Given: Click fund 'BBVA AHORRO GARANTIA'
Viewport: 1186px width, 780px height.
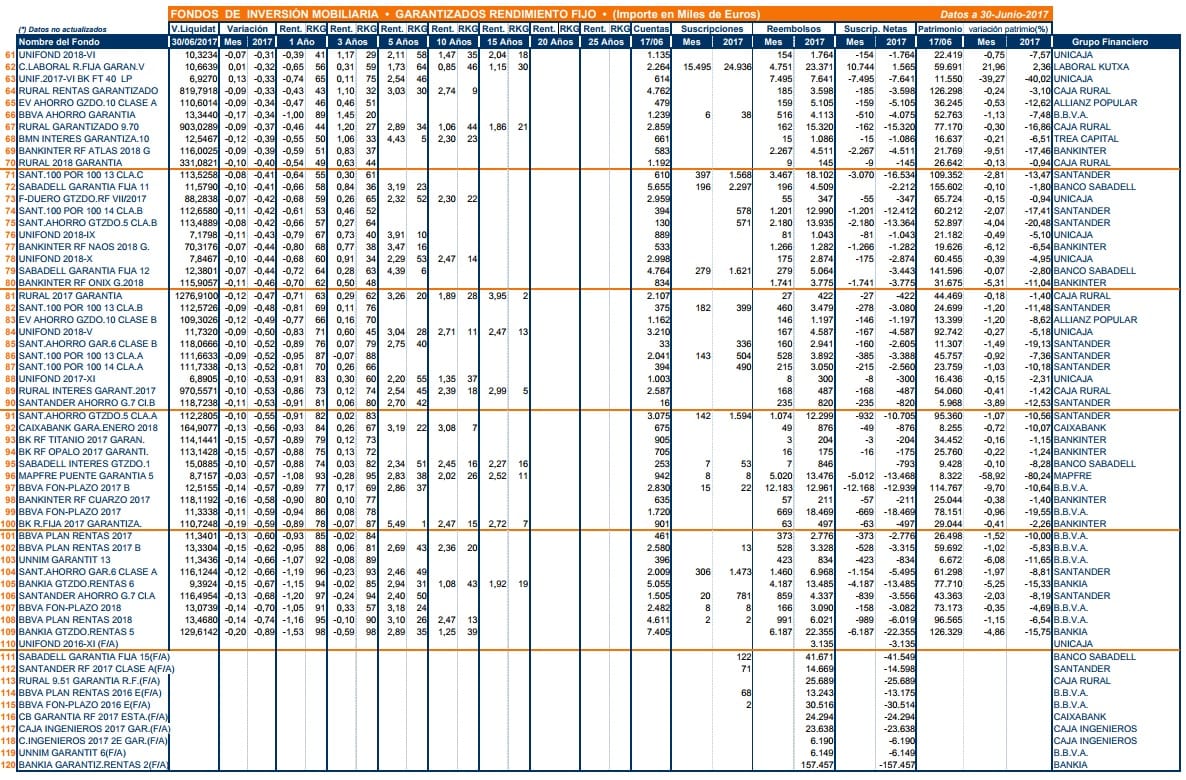Looking at the screenshot, I should (x=77, y=115).
